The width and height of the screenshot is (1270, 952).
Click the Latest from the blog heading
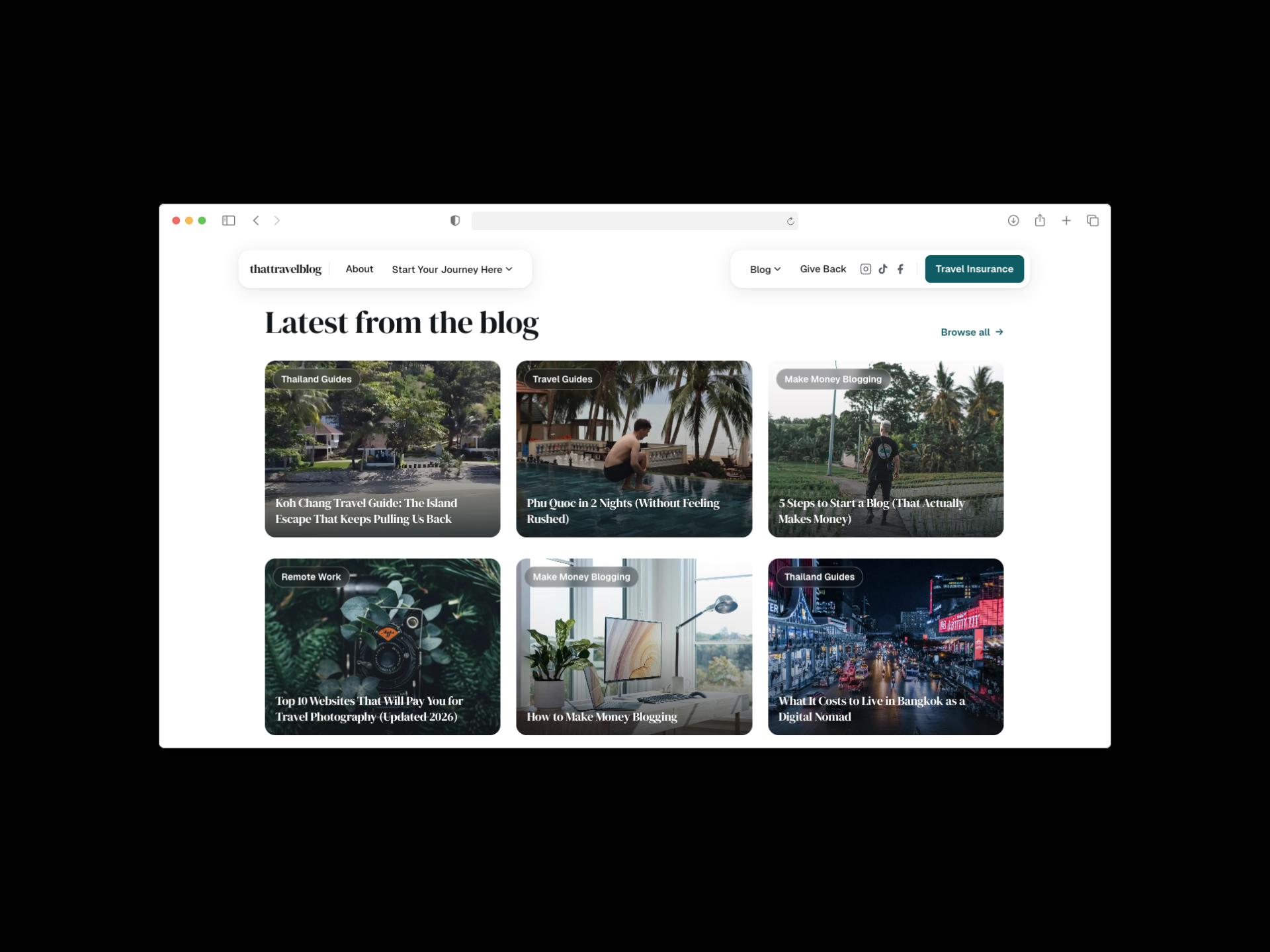[402, 323]
